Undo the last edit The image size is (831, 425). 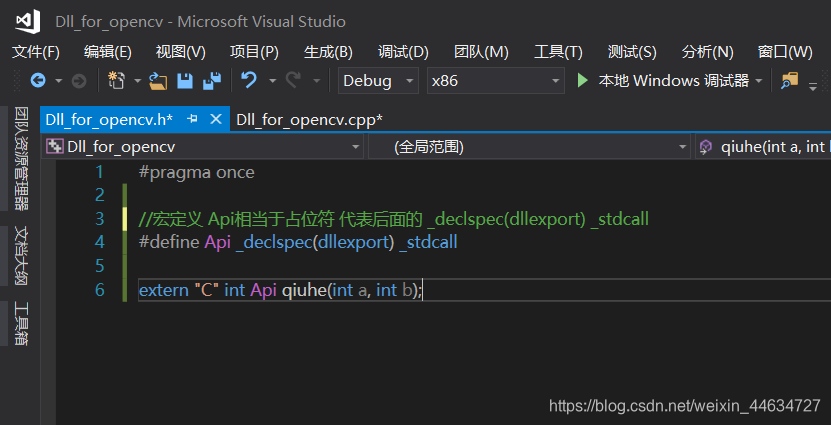pyautogui.click(x=249, y=81)
